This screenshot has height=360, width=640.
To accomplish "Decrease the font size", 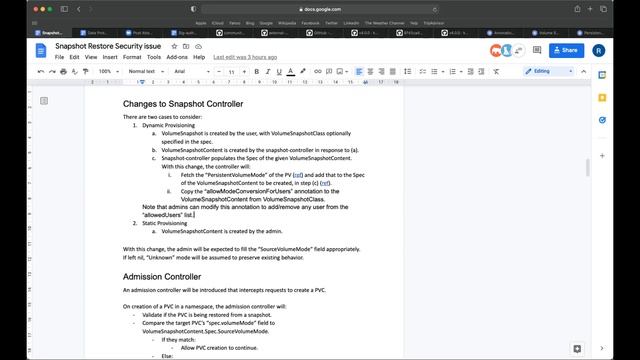I will tap(219, 71).
